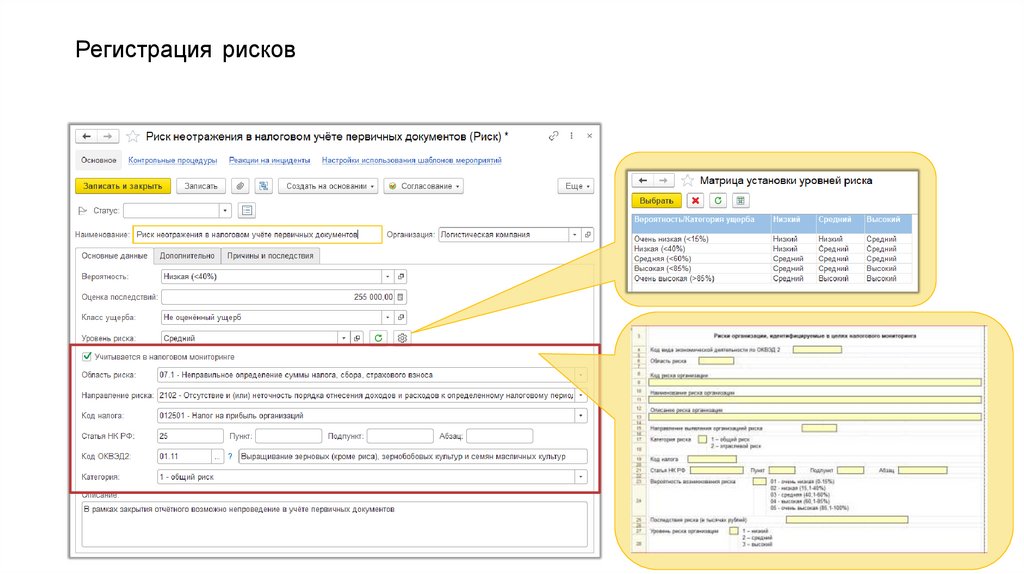Recalculate risk level with green refresh icon
The image size is (1024, 574).
tap(378, 338)
